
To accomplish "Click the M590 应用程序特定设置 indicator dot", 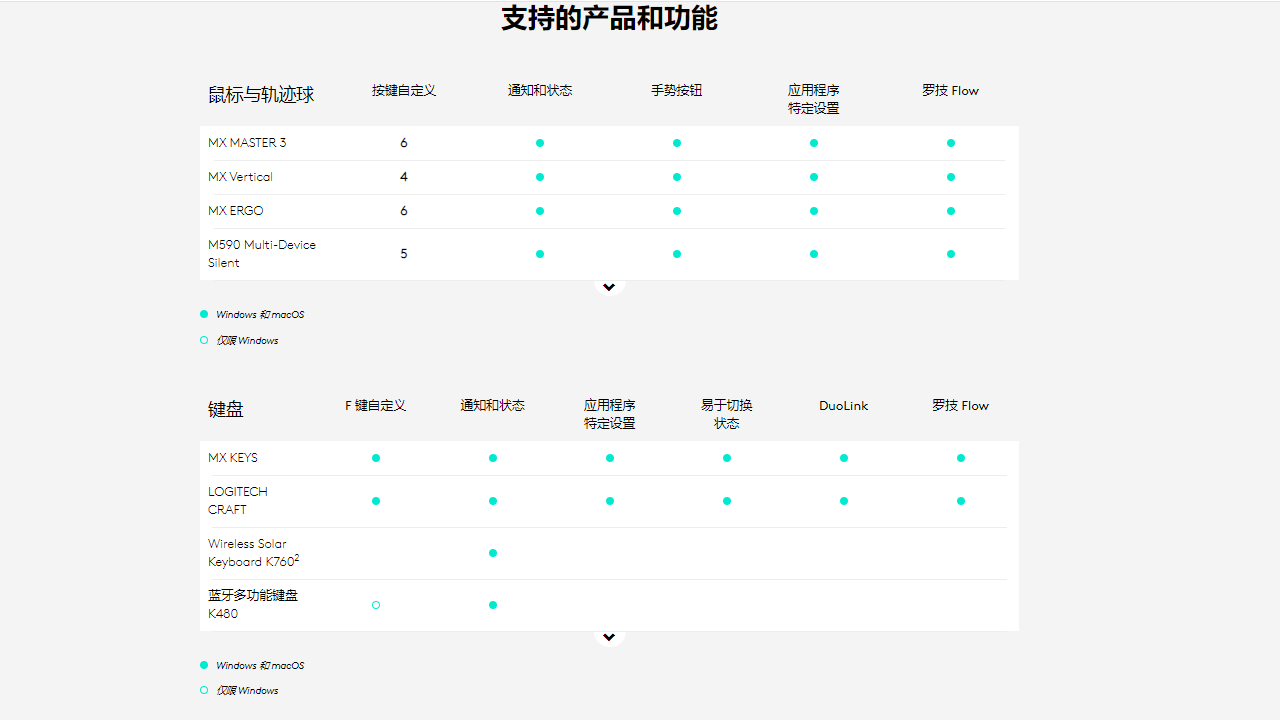I will tap(813, 254).
